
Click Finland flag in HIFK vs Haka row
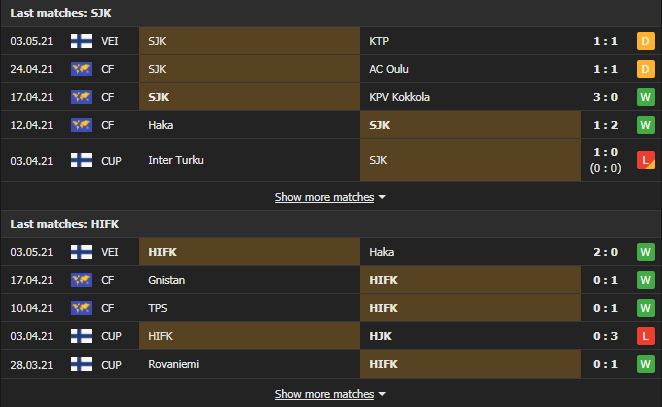click(x=81, y=252)
